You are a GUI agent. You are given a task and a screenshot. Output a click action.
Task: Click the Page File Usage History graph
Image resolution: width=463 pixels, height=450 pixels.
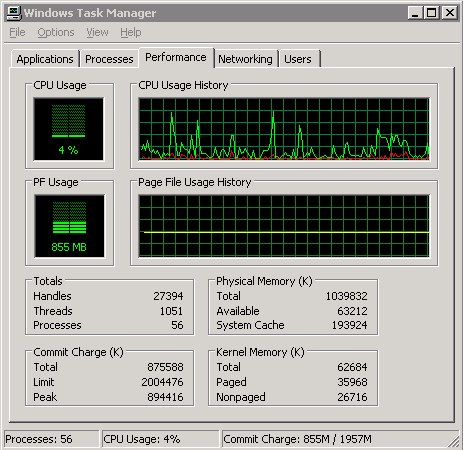click(284, 226)
